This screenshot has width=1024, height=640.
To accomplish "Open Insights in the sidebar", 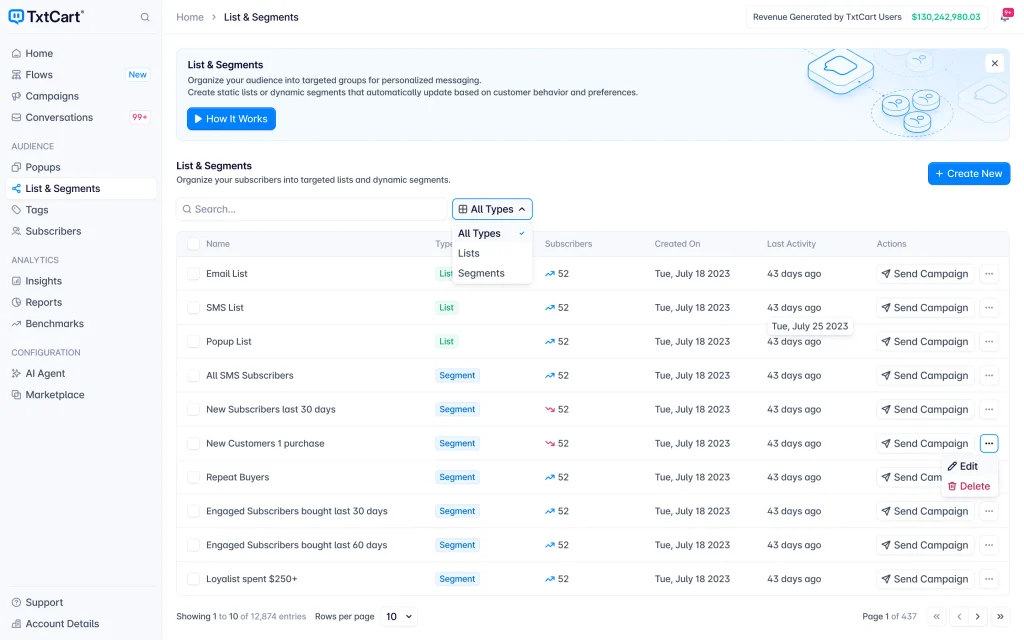I will (81, 281).
